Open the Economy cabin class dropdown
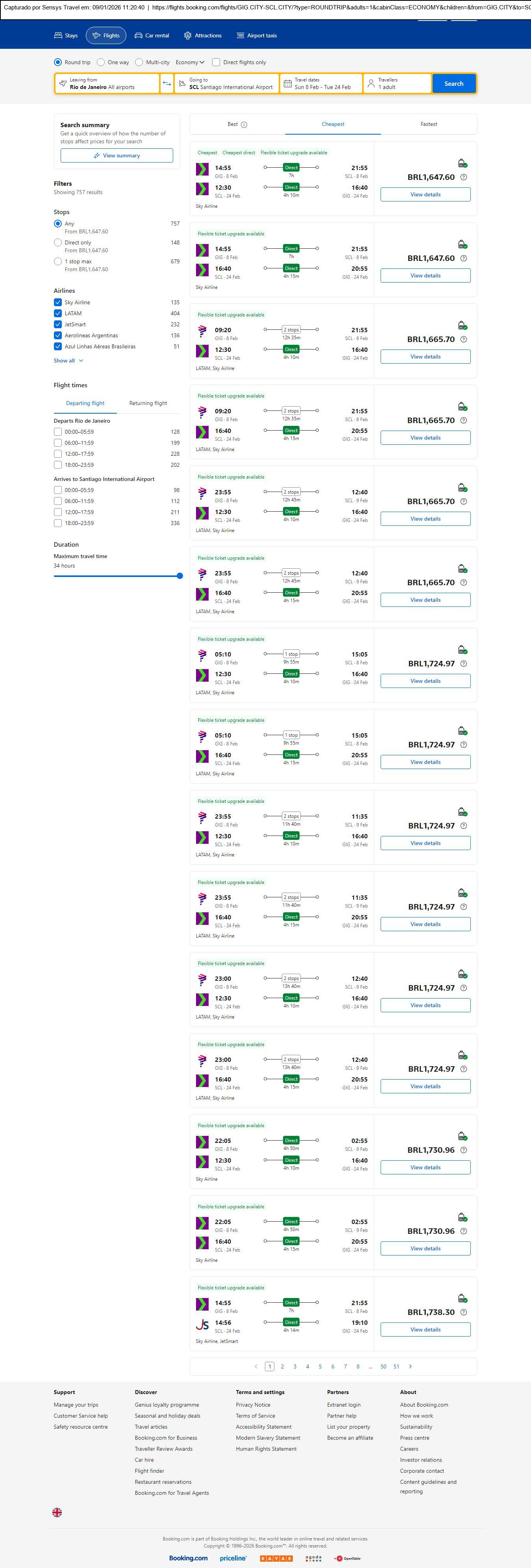The width and height of the screenshot is (531, 1568). point(189,62)
